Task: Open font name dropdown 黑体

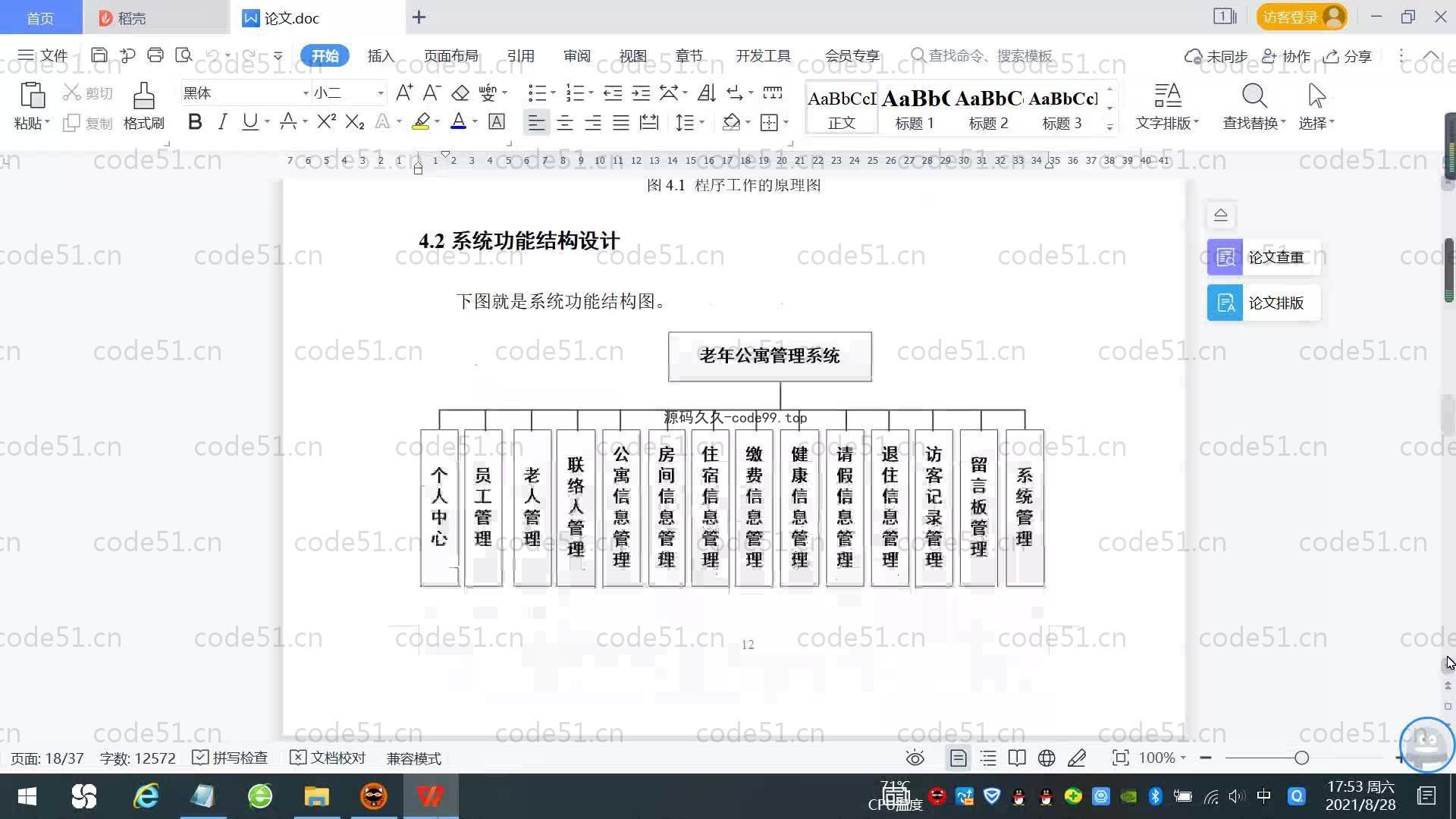Action: 306,93
